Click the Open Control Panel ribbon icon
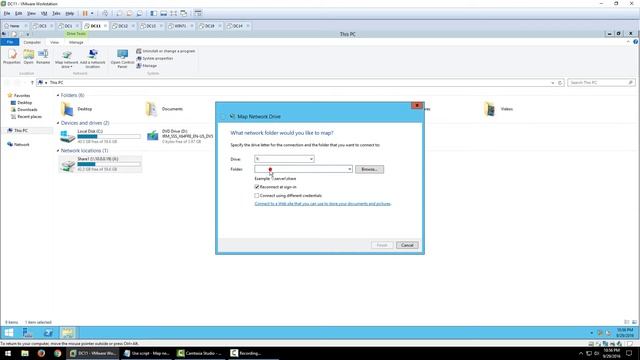 [x=122, y=54]
